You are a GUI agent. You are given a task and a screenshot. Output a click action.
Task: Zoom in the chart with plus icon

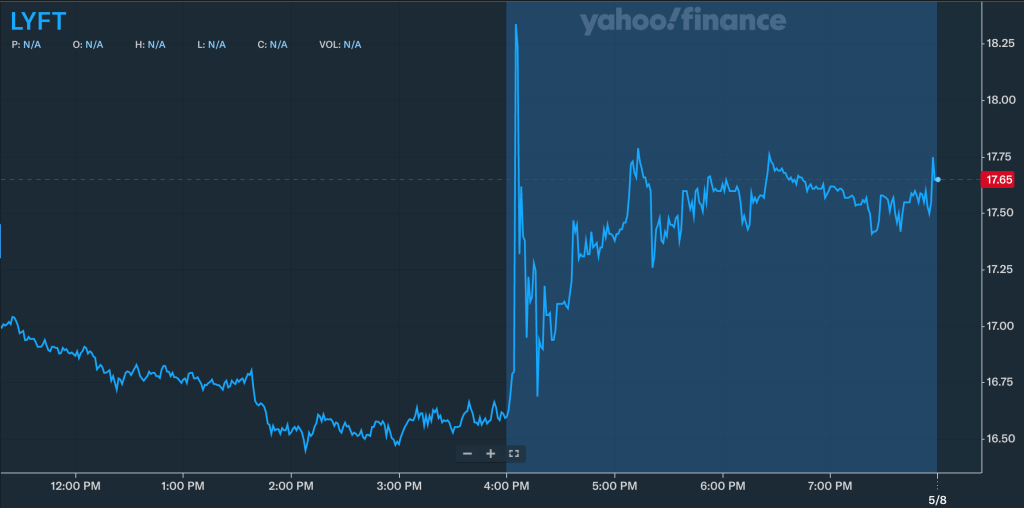pos(490,453)
